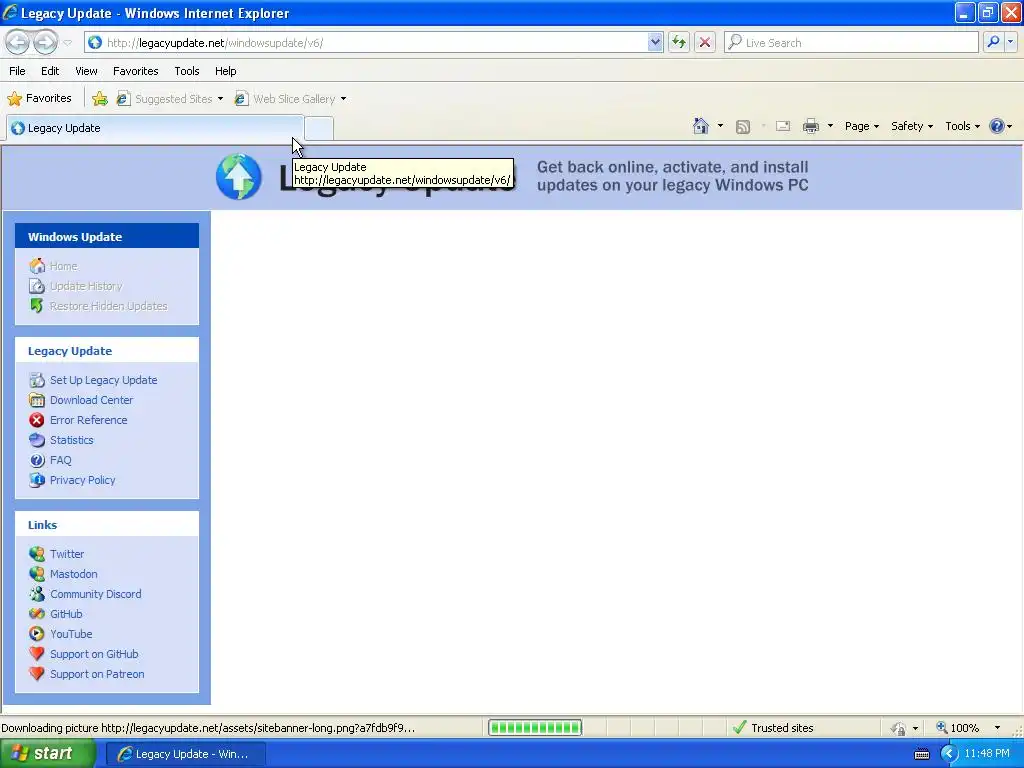Open the FAQ link
The image size is (1024, 768).
(60, 460)
